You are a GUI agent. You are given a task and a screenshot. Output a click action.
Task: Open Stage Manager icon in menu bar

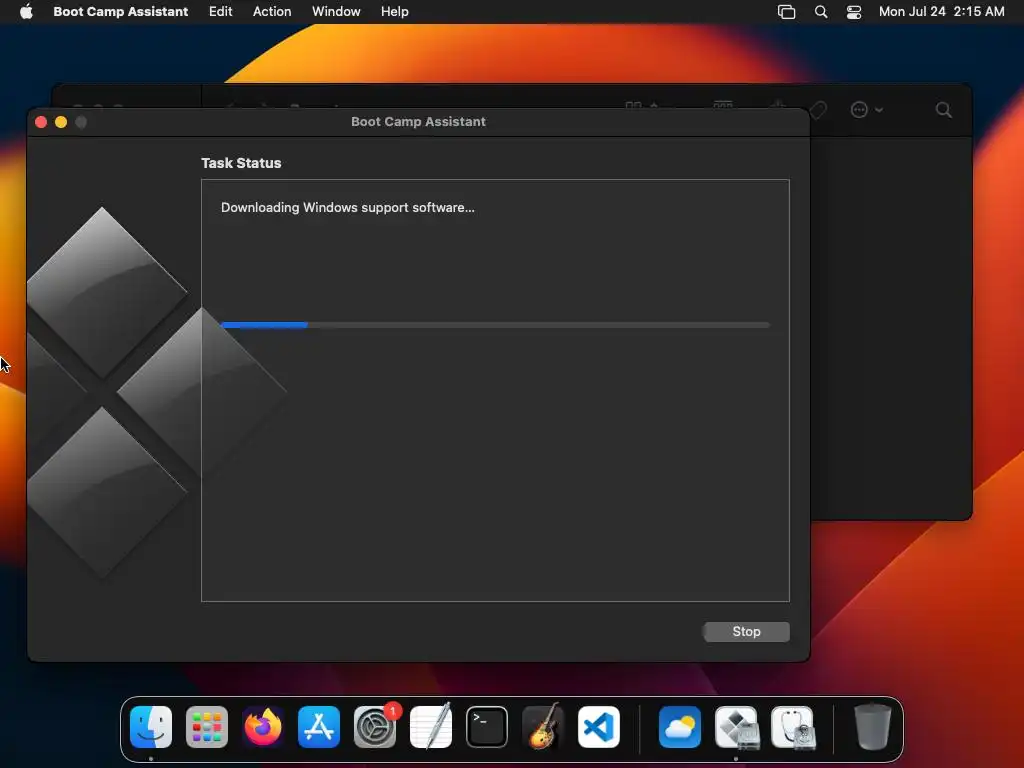(786, 12)
